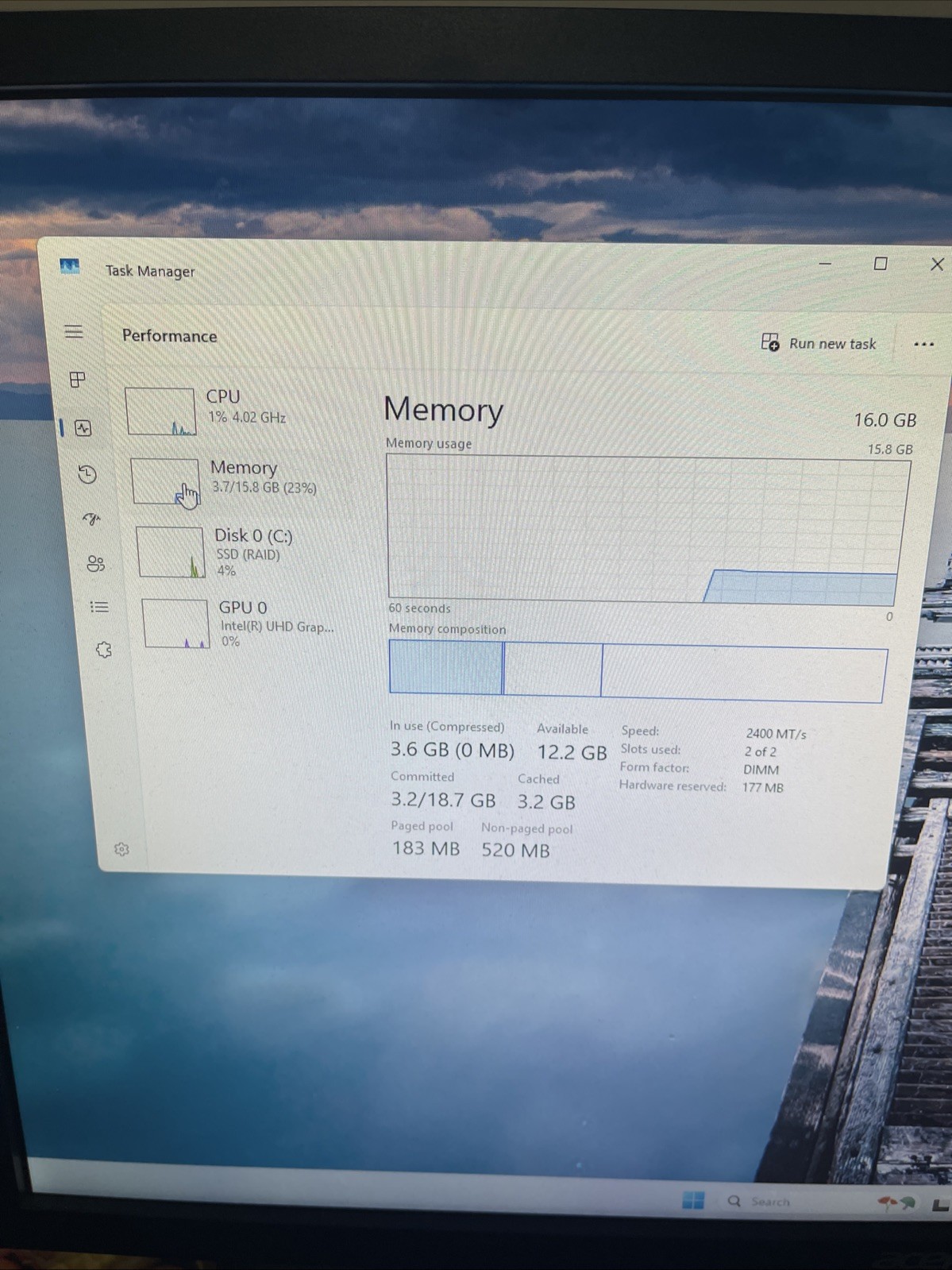
Task: Click the "2400 MT/s" speed value
Action: [776, 734]
